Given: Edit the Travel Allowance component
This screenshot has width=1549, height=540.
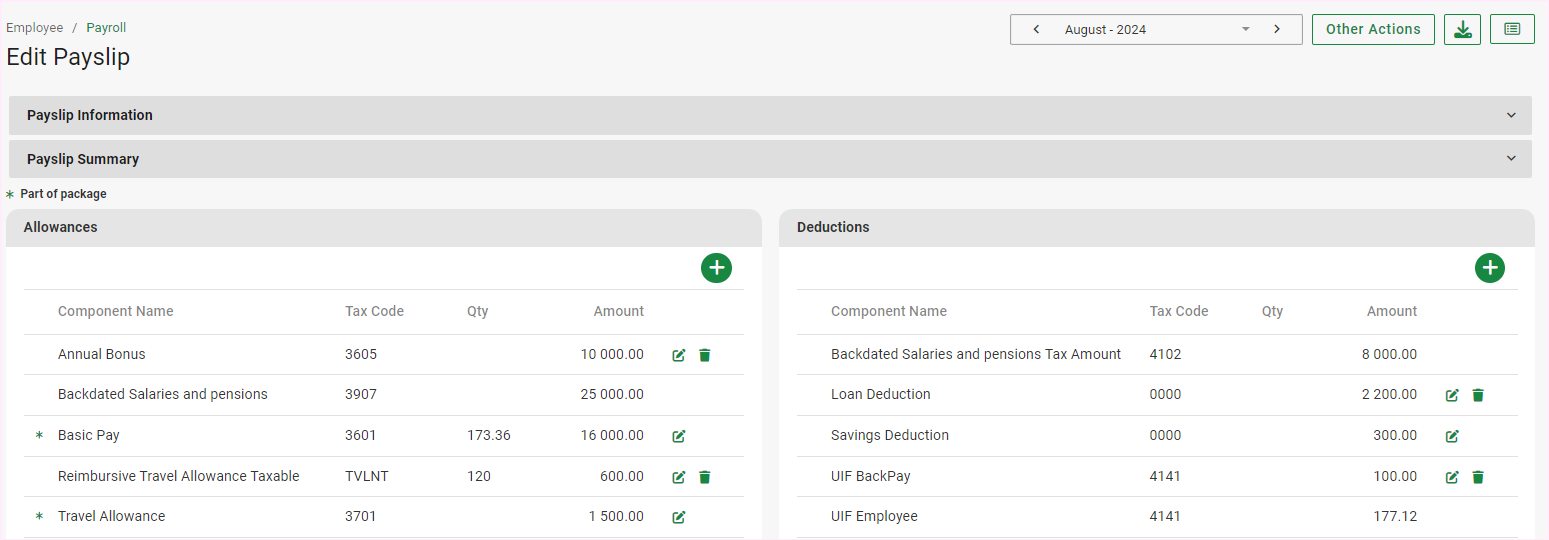Looking at the screenshot, I should (x=679, y=517).
